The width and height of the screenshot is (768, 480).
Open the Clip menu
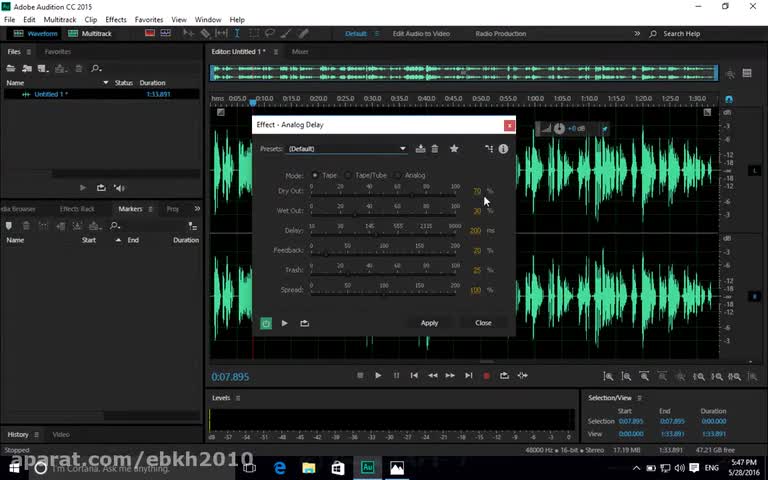coord(91,20)
